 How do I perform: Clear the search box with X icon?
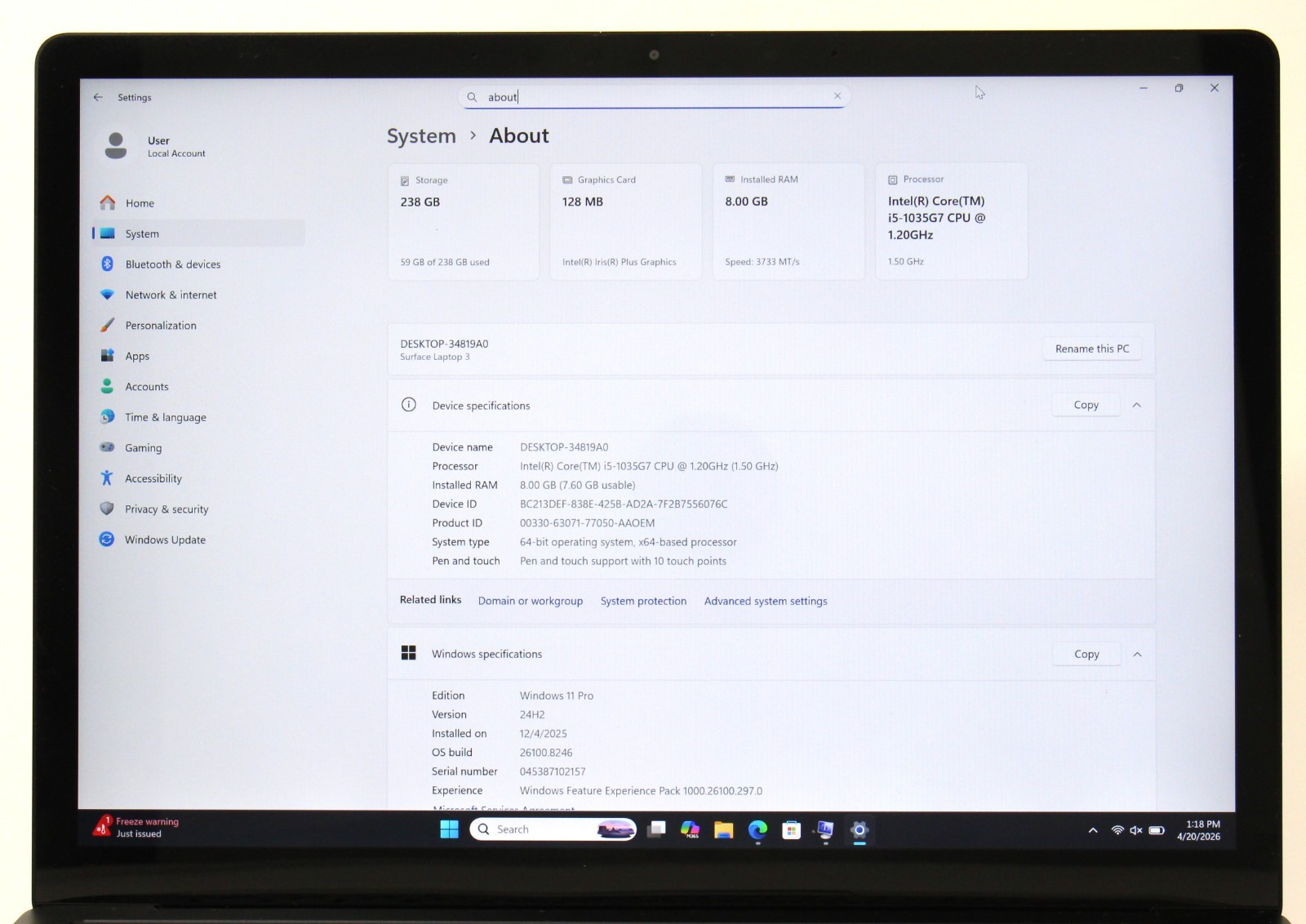(x=837, y=96)
